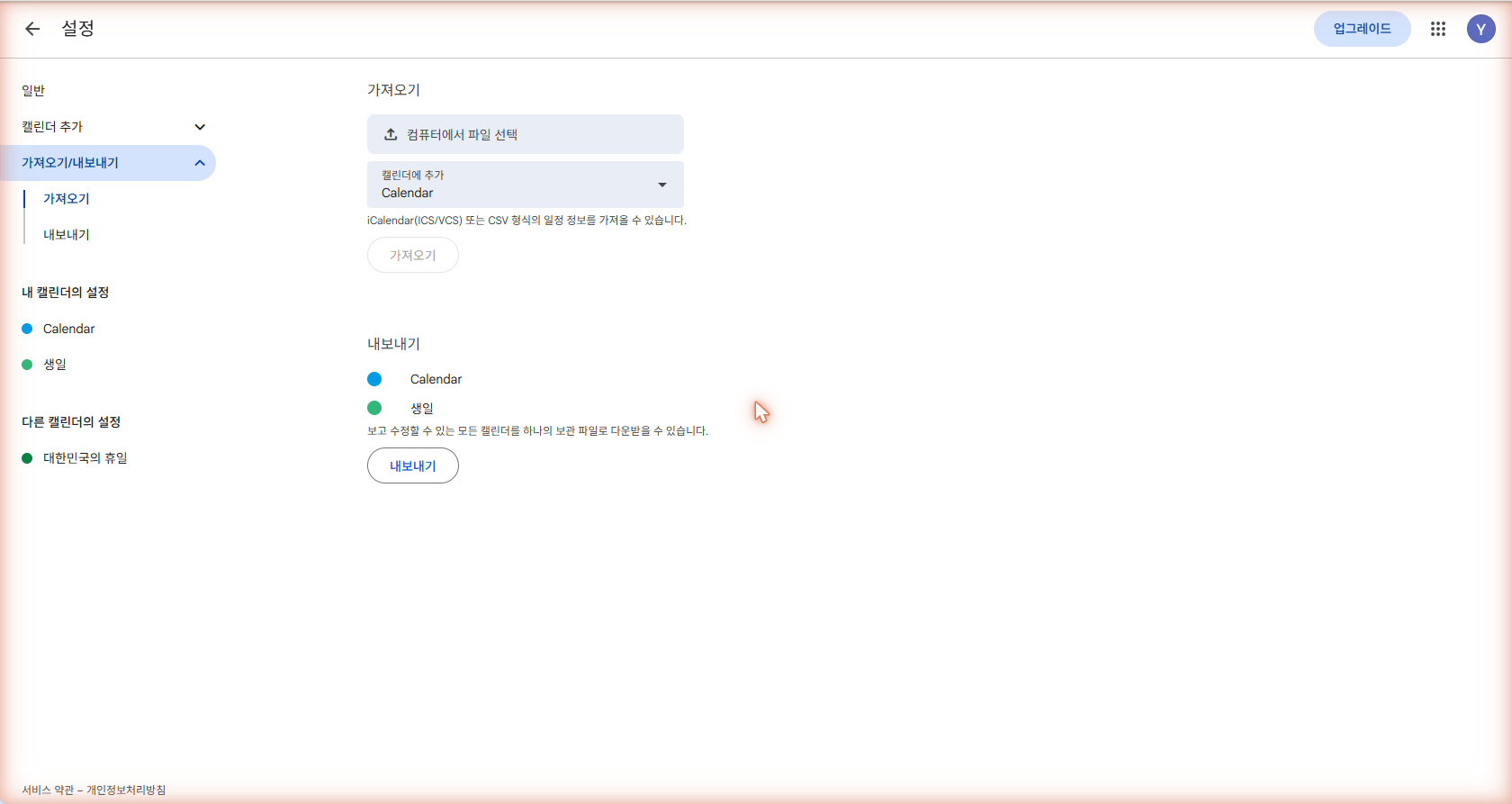Select 내보내기 in the sidebar
1512x804 pixels.
pyautogui.click(x=67, y=235)
